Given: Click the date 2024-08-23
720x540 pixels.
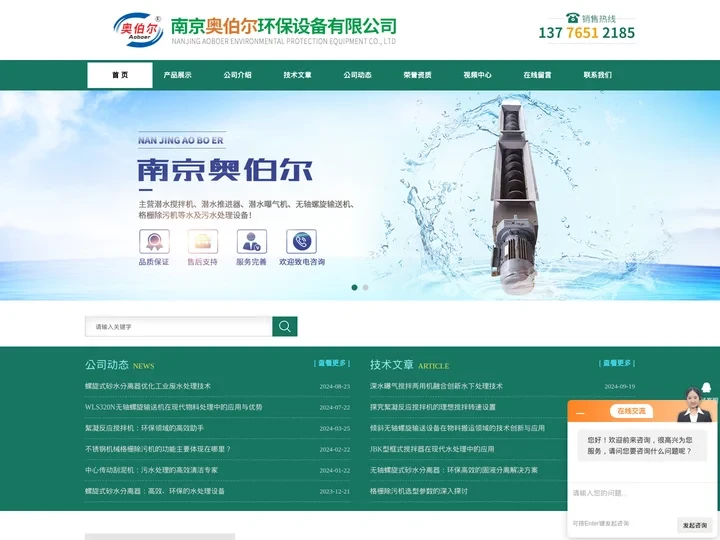Looking at the screenshot, I should coord(335,387).
